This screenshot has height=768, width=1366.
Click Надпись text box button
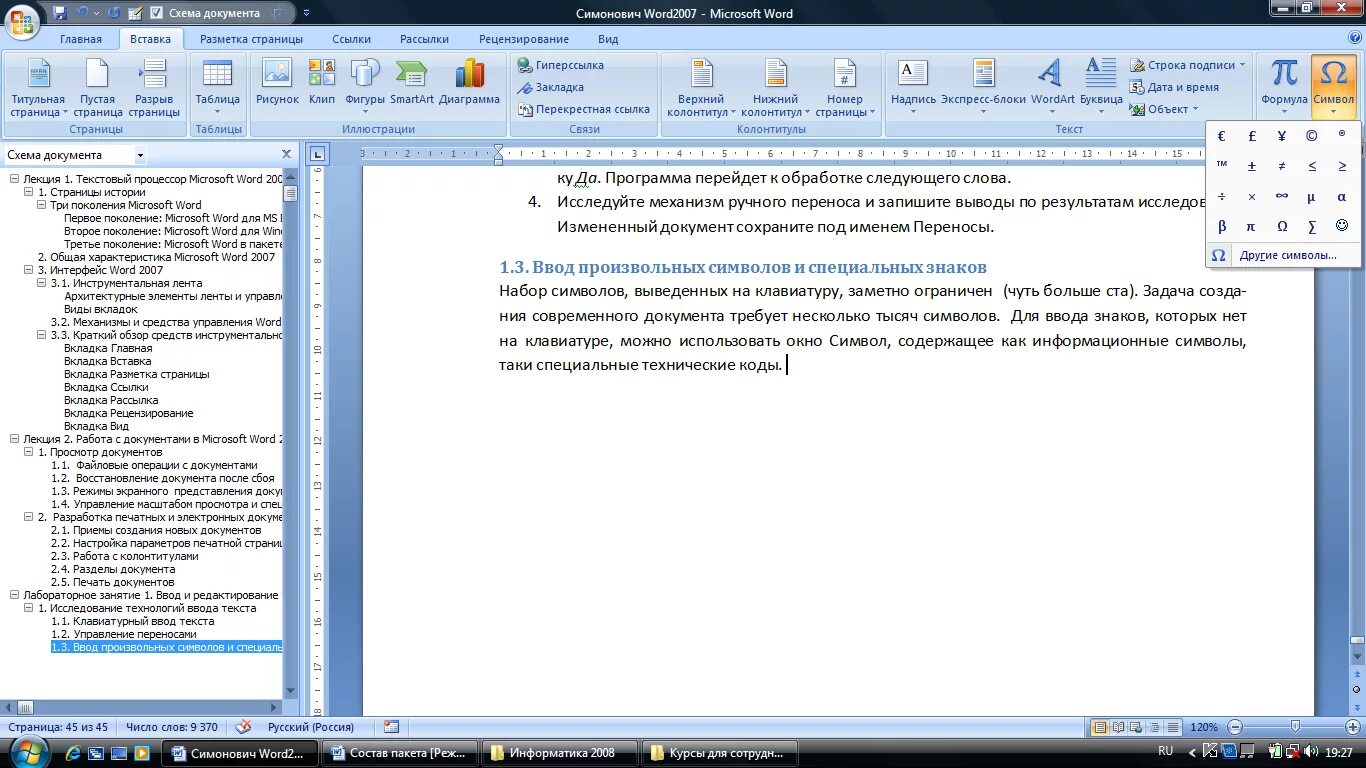click(913, 88)
